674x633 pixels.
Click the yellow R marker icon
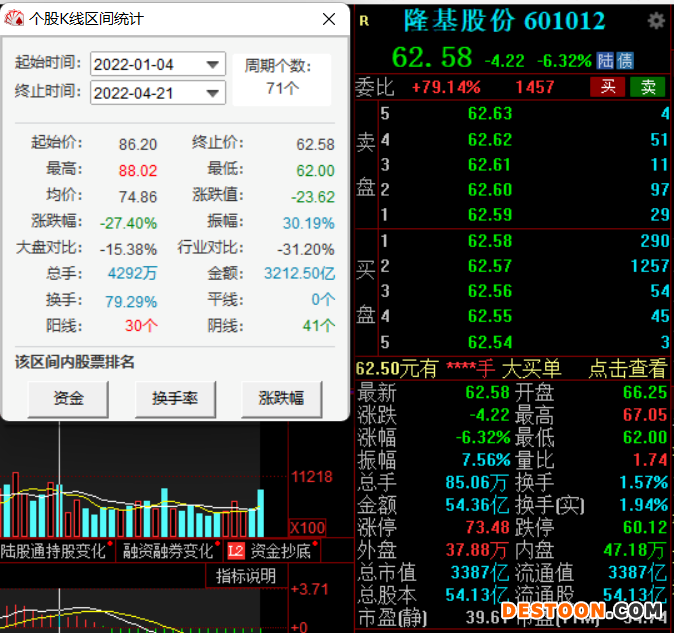364,21
